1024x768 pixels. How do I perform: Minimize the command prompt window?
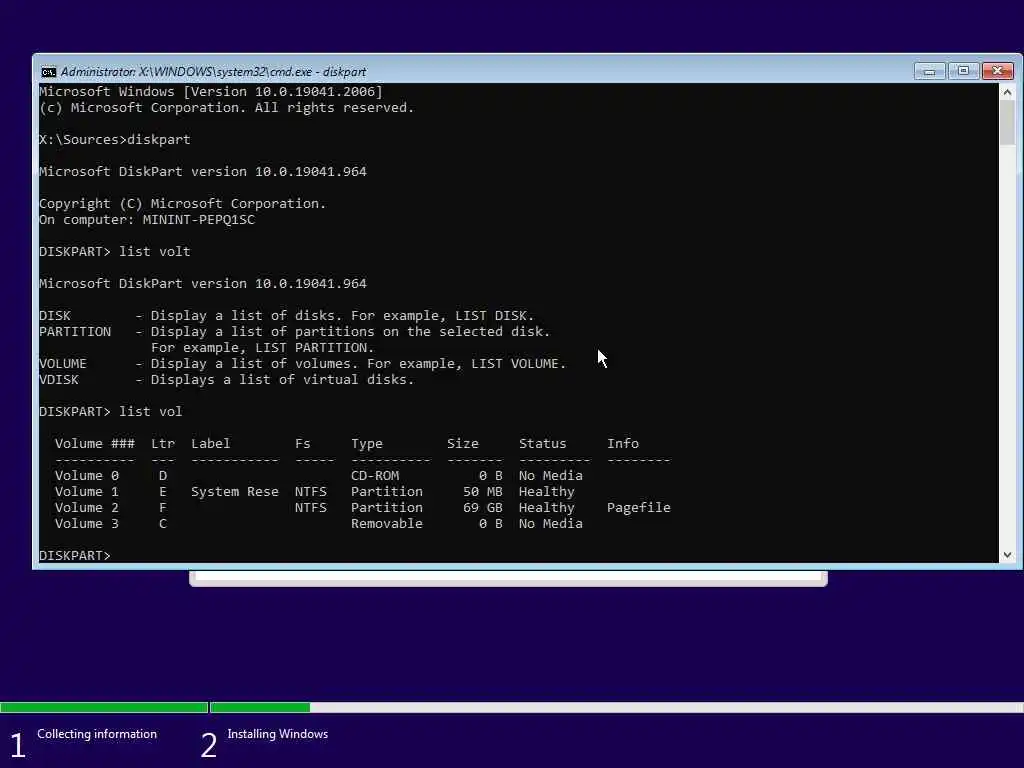[x=929, y=71]
